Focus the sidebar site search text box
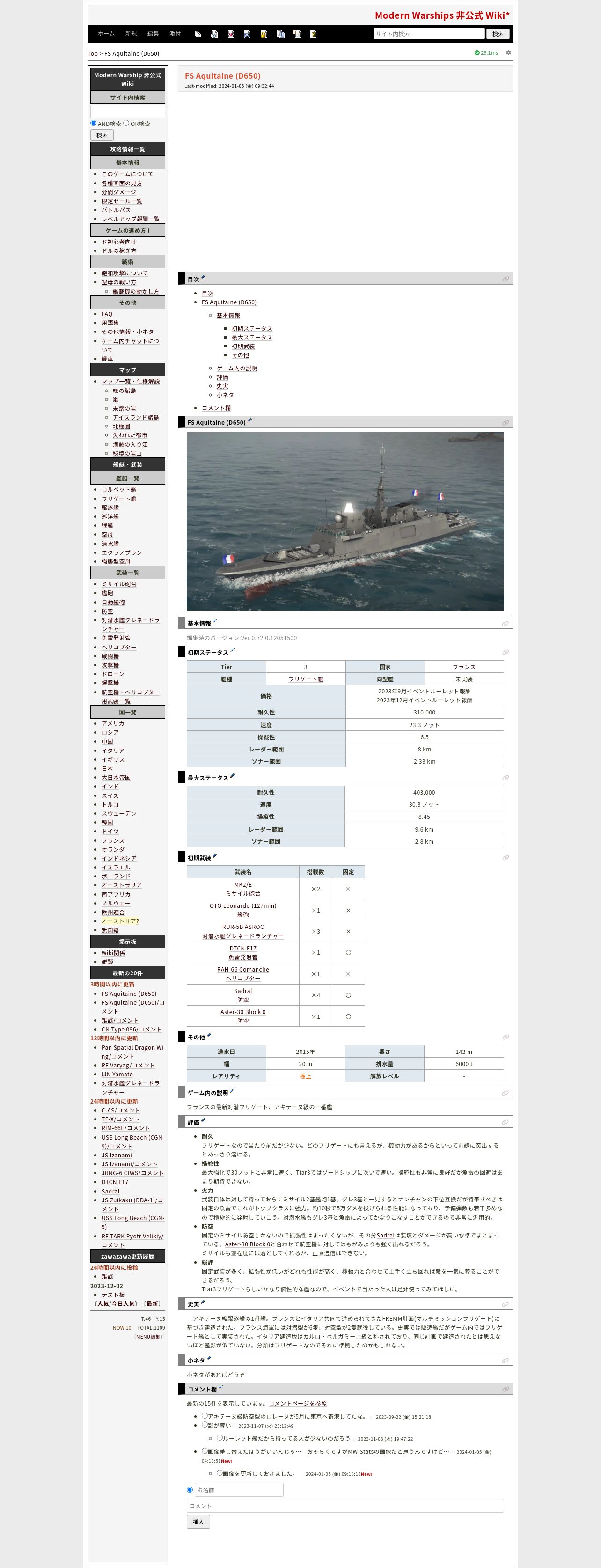601x1568 pixels. point(128,111)
